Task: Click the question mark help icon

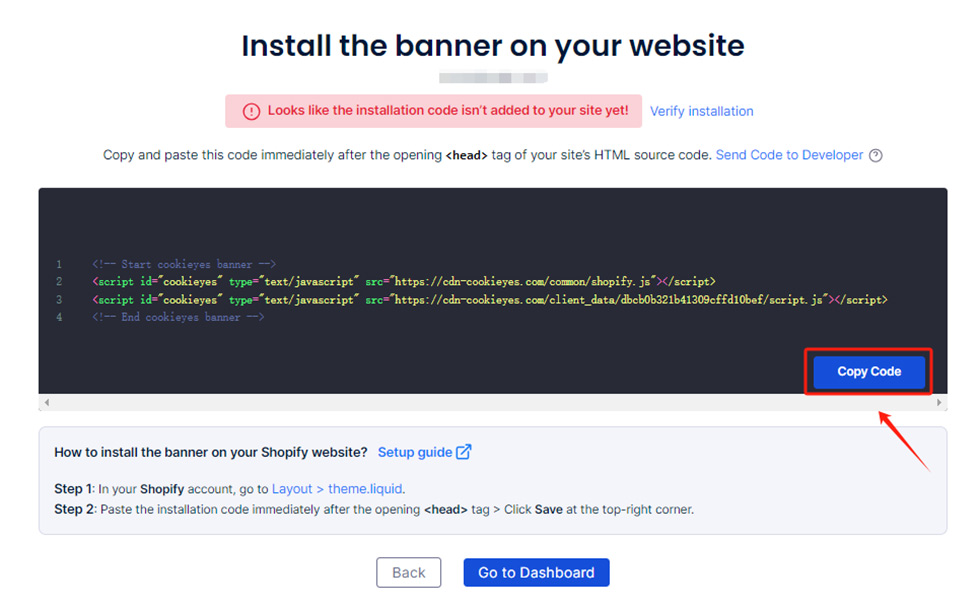Action: (x=876, y=155)
